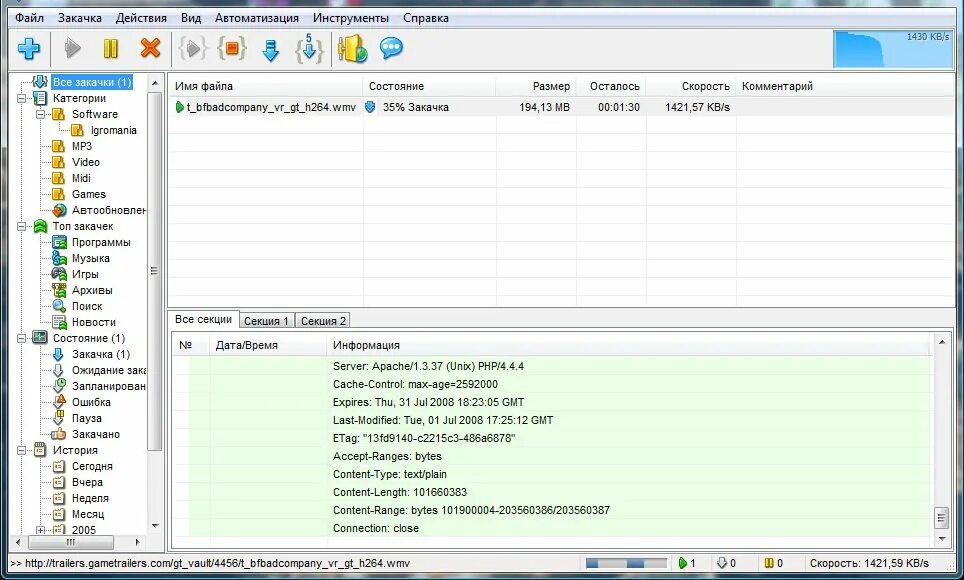Click the stop-all downloads braces icon
Viewport: 964px width, 580px height.
[232, 48]
